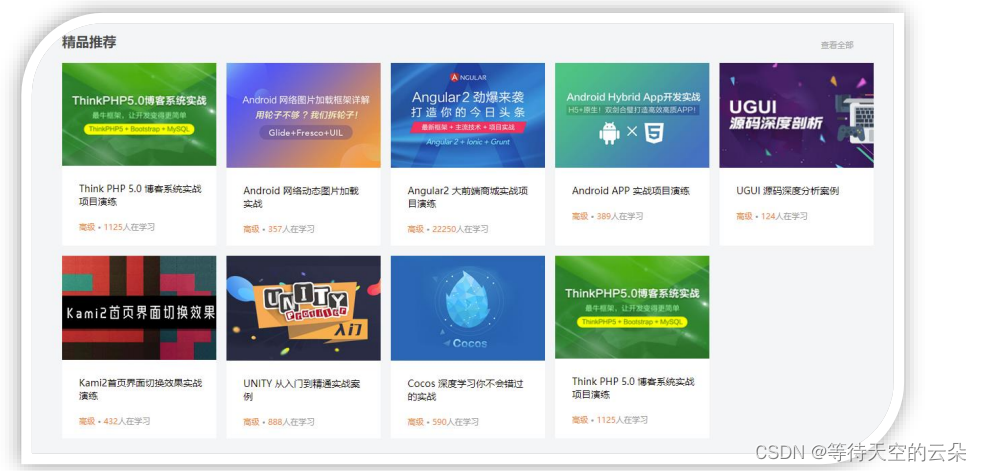The width and height of the screenshot is (982, 471).
Task: Click title UGUI 源码深度分析案例
Action: [787, 190]
